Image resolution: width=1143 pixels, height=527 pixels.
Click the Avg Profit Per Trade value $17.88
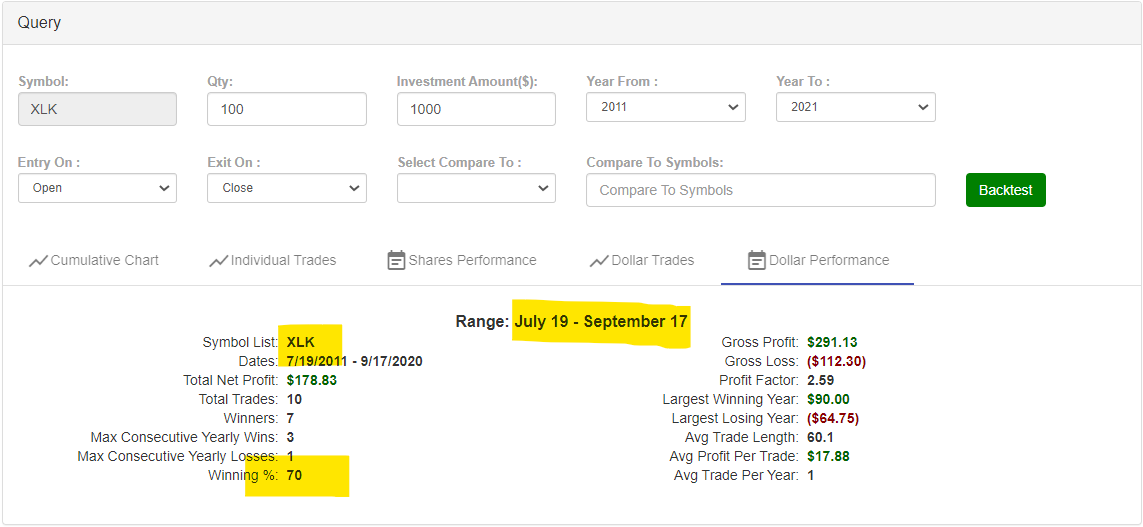[828, 456]
